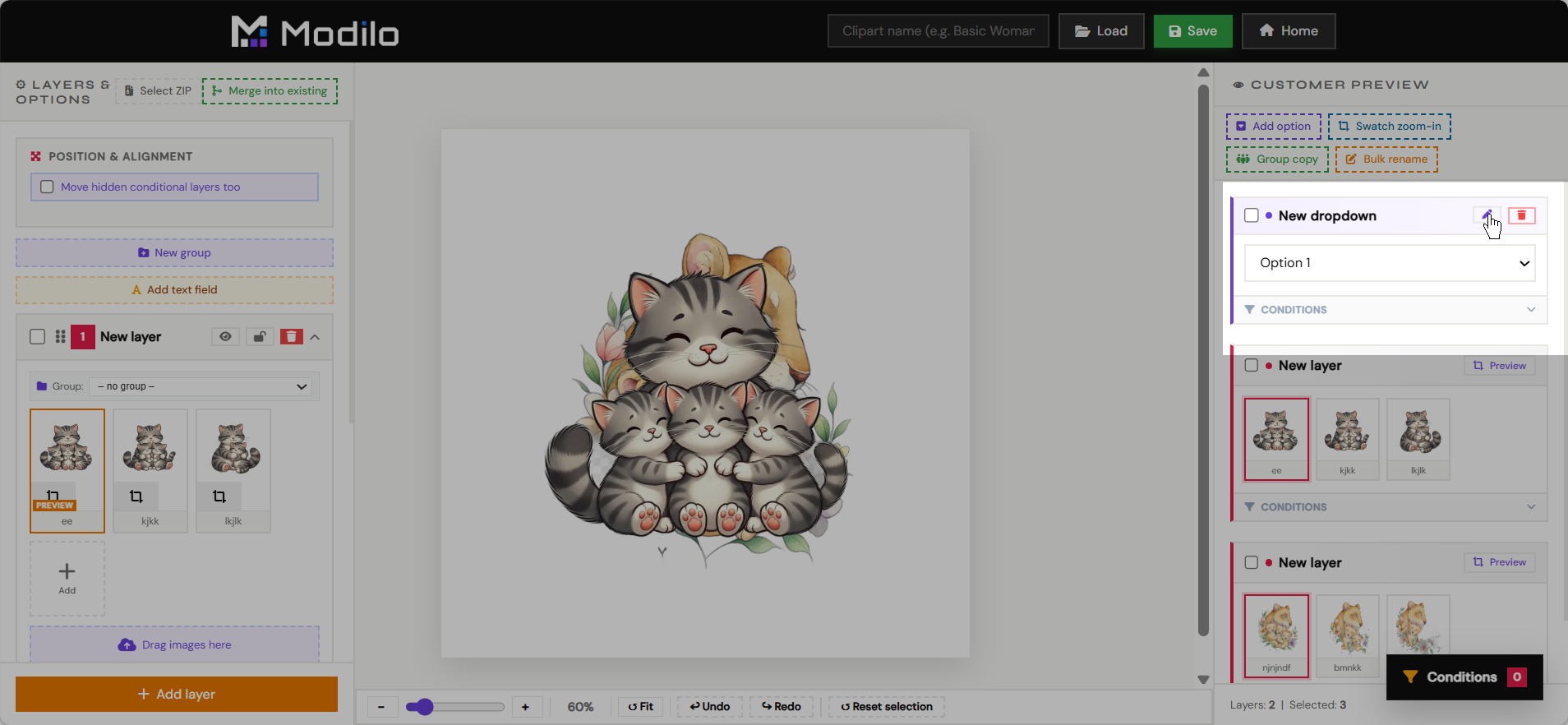Click the edit pencil icon on New dropdown

coord(1487,215)
